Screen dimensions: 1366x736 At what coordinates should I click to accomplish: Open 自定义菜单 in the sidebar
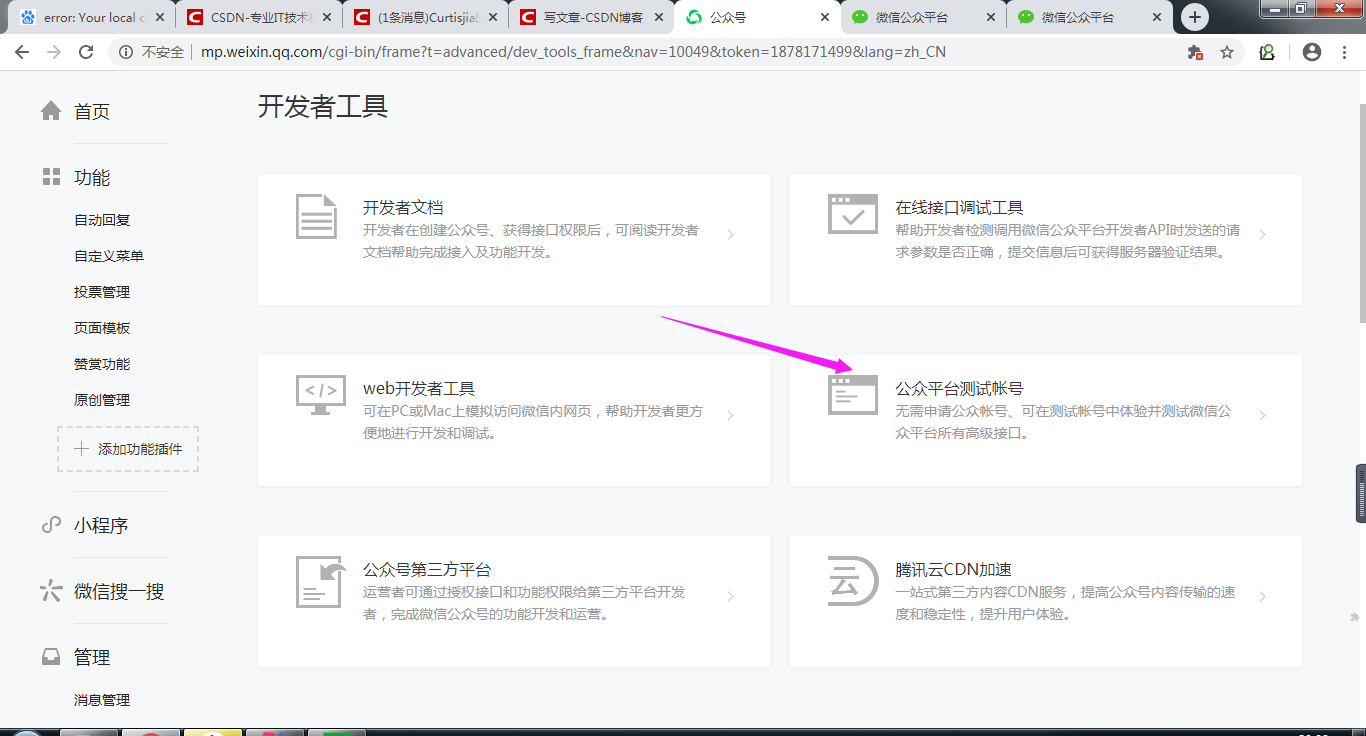[109, 256]
